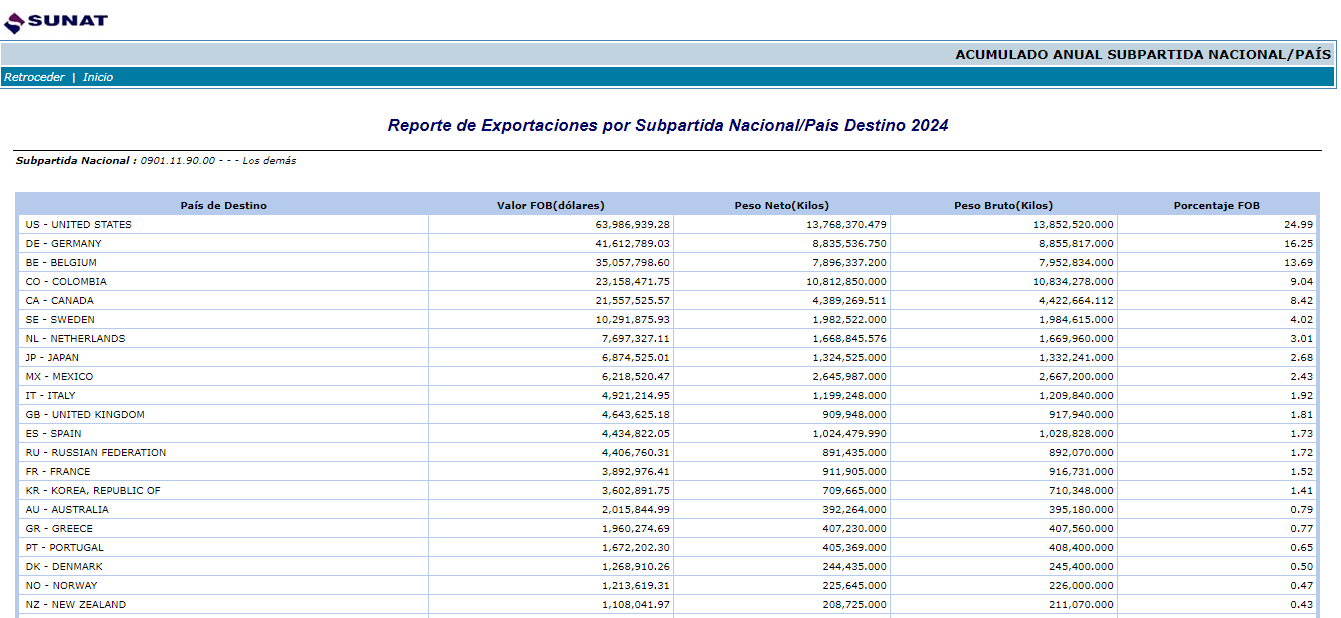1341x618 pixels.
Task: Click gross weight 13,852,520.000
Action: click(x=1074, y=225)
